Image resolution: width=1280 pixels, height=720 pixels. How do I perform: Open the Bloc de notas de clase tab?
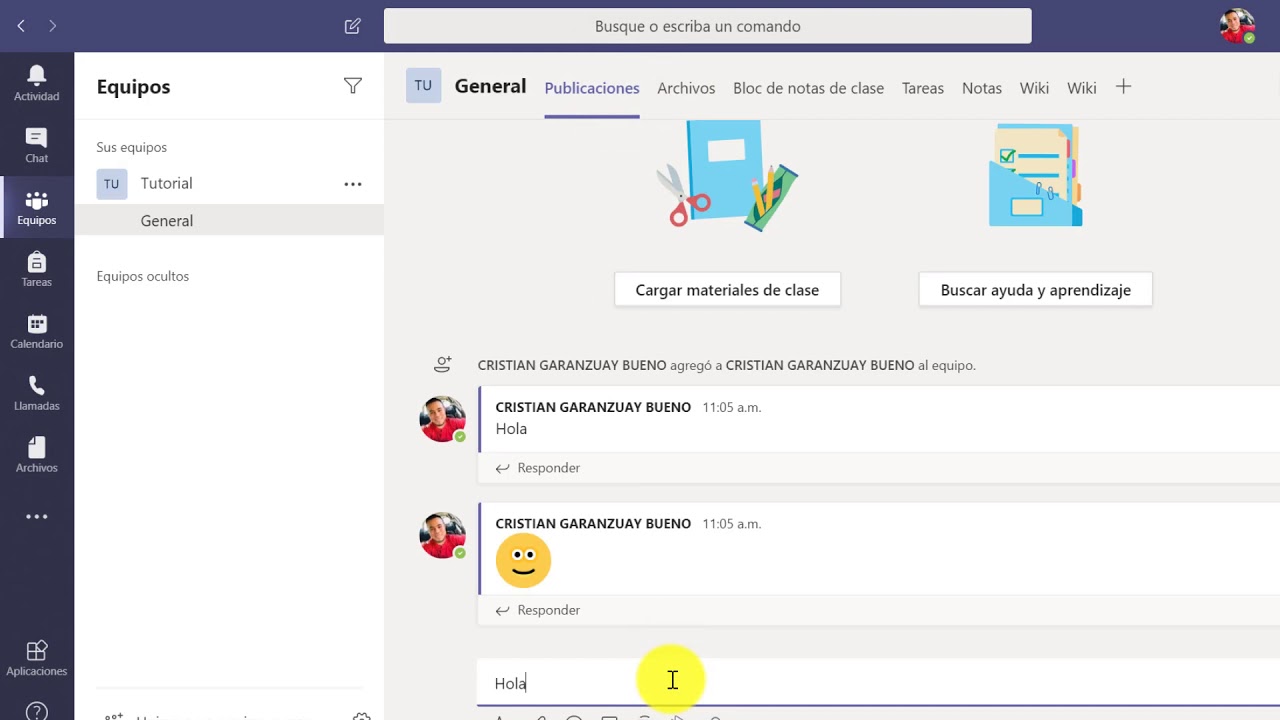tap(808, 88)
